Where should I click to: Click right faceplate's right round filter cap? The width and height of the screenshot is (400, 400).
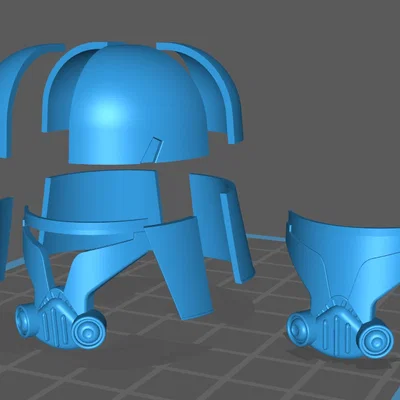(x=375, y=340)
